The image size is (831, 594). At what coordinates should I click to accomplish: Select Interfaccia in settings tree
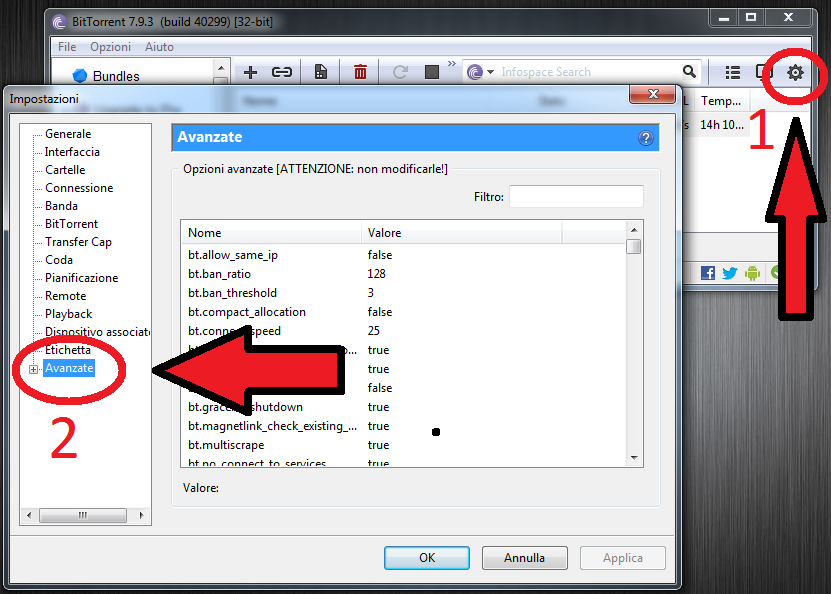pos(72,152)
